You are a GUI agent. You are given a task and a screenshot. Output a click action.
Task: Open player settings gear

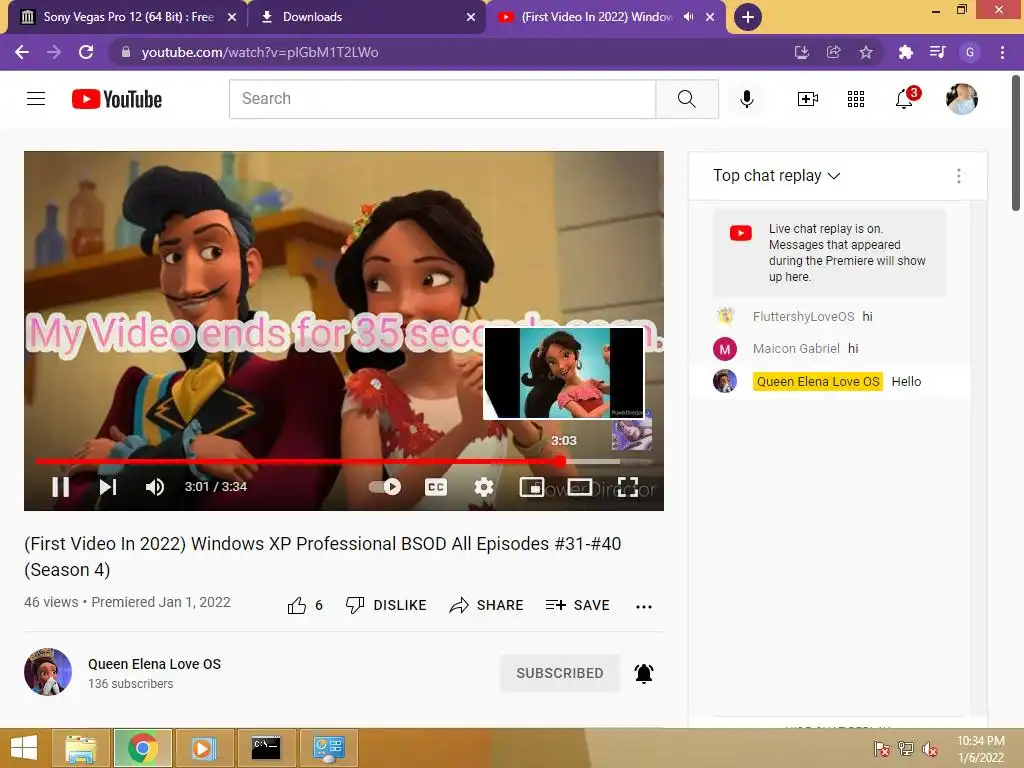point(484,487)
